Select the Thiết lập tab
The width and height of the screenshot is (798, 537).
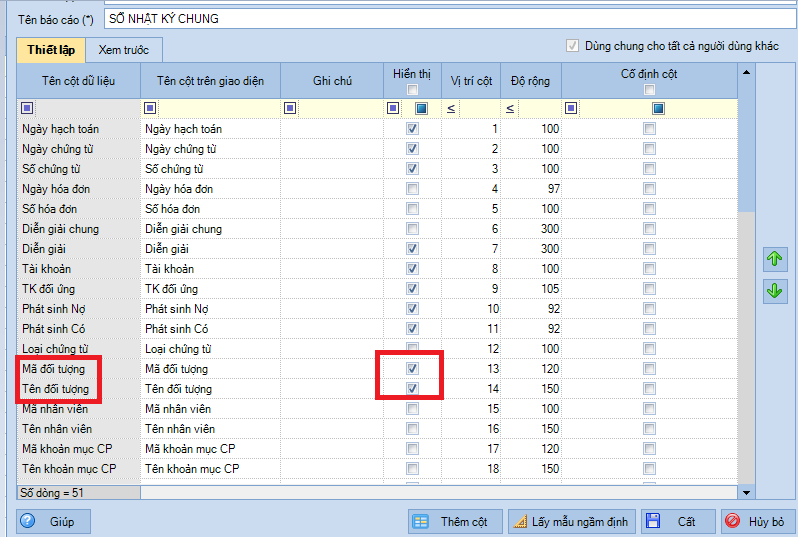(x=52, y=50)
